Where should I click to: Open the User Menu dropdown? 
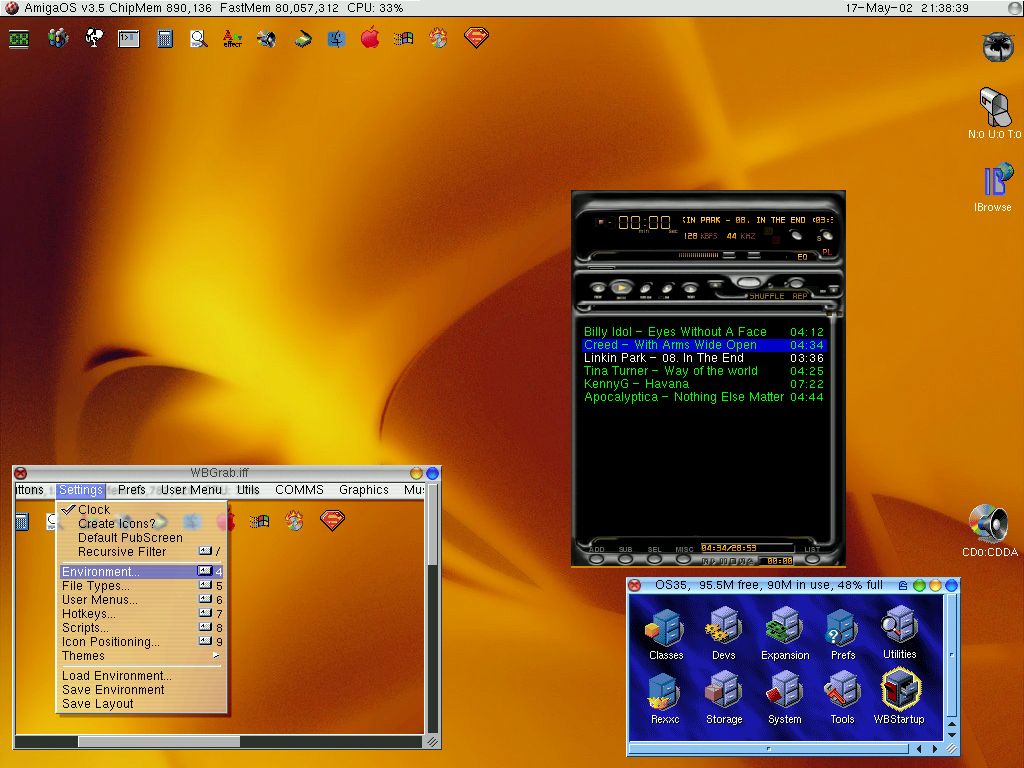(x=191, y=490)
